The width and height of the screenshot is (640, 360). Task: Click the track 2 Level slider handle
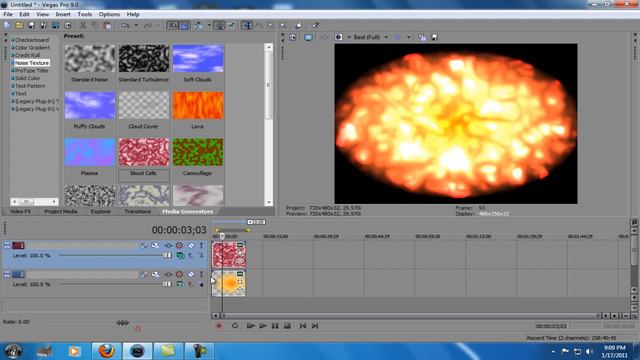pos(167,284)
